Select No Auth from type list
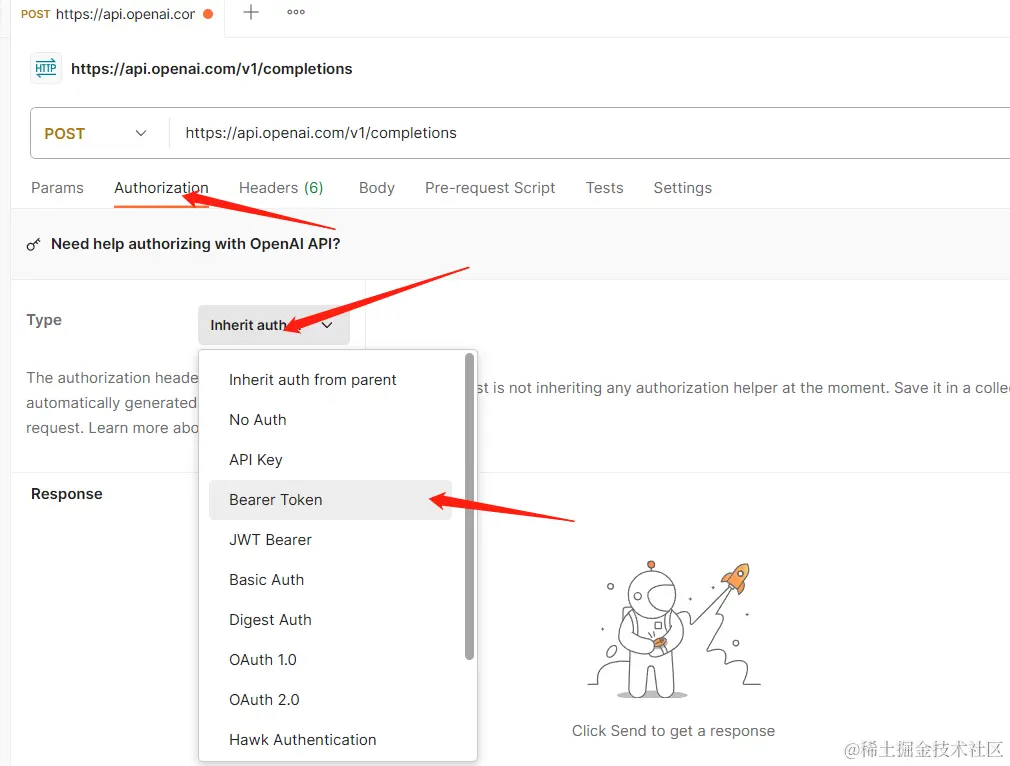This screenshot has height=766, width=1010. [x=330, y=420]
